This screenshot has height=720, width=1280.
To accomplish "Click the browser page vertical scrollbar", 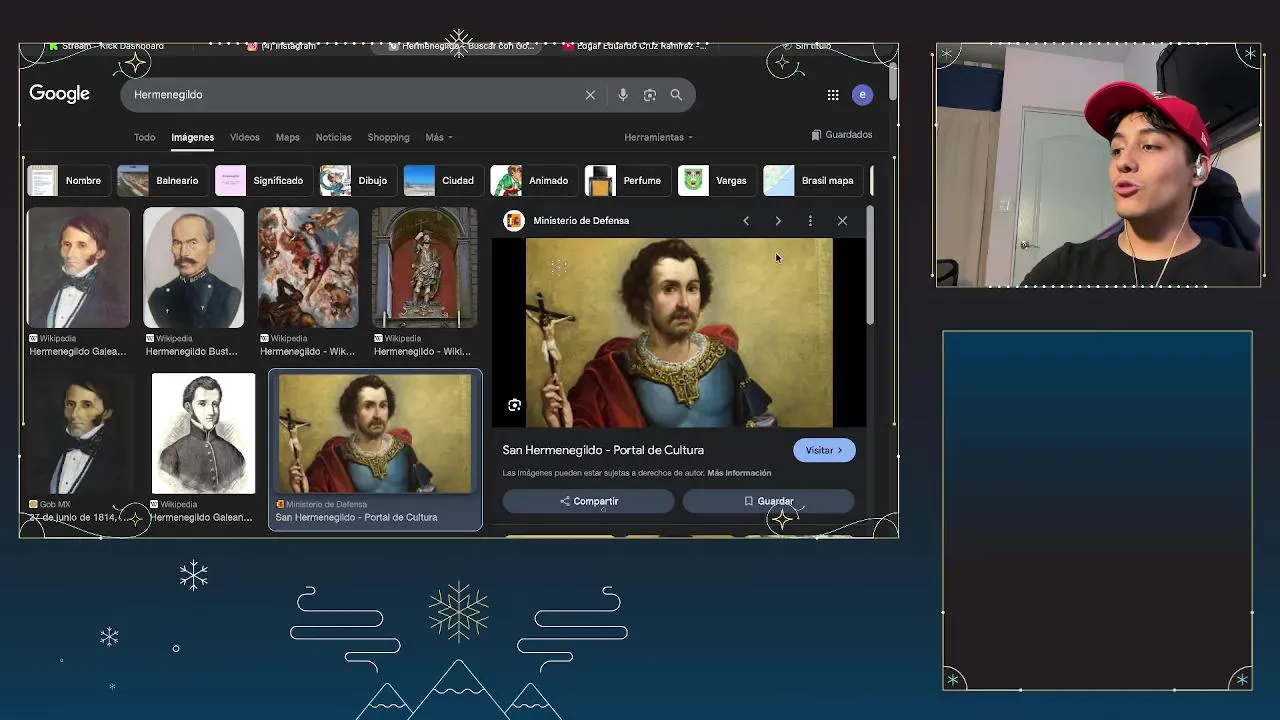I will tap(892, 80).
